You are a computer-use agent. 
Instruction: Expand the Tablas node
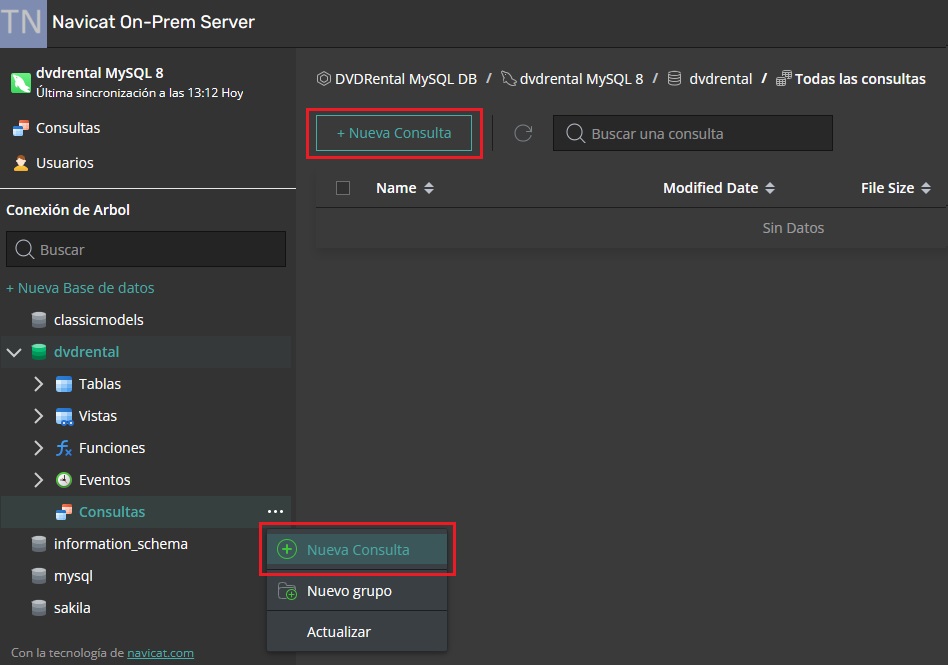coord(39,384)
